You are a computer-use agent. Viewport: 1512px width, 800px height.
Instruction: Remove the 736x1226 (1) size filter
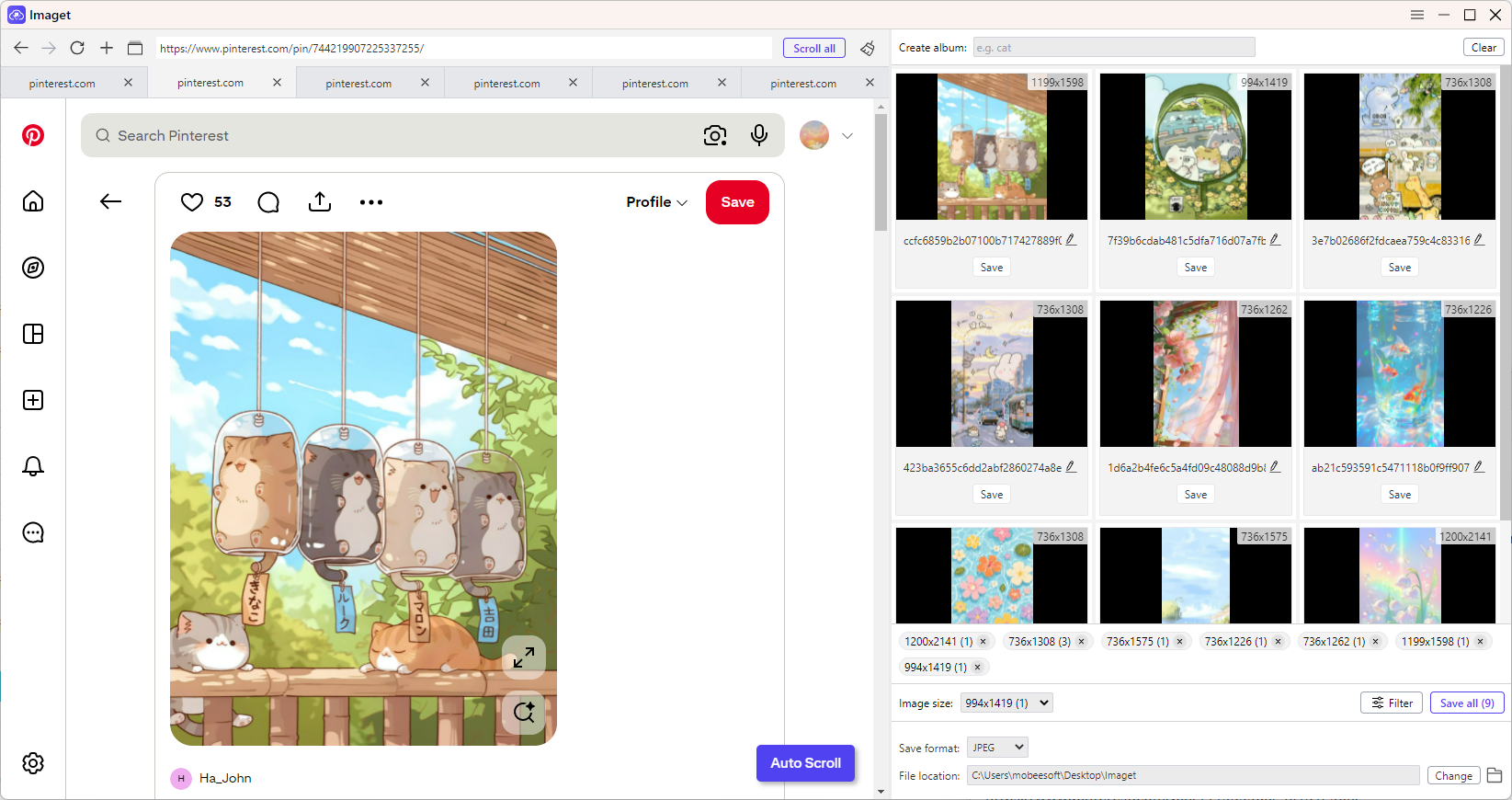pyautogui.click(x=1278, y=642)
